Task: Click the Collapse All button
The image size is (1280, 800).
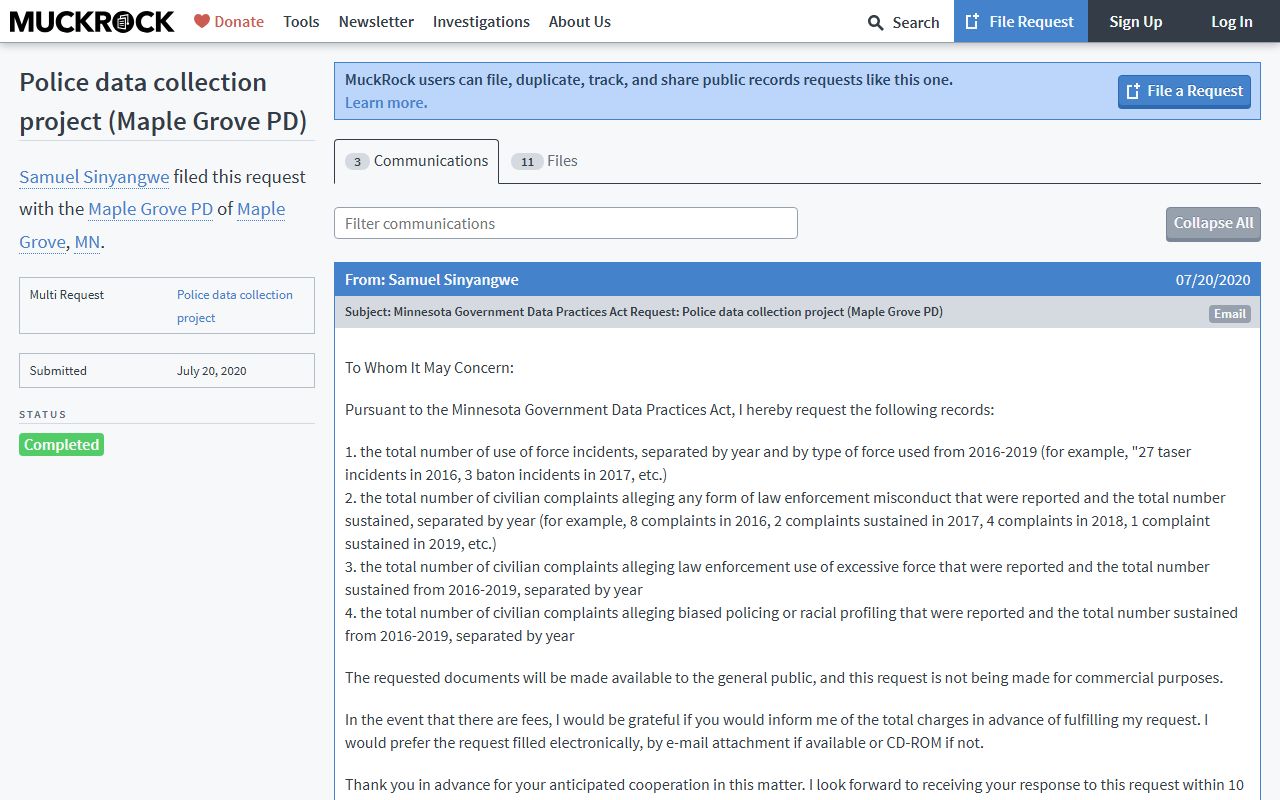Action: tap(1213, 223)
